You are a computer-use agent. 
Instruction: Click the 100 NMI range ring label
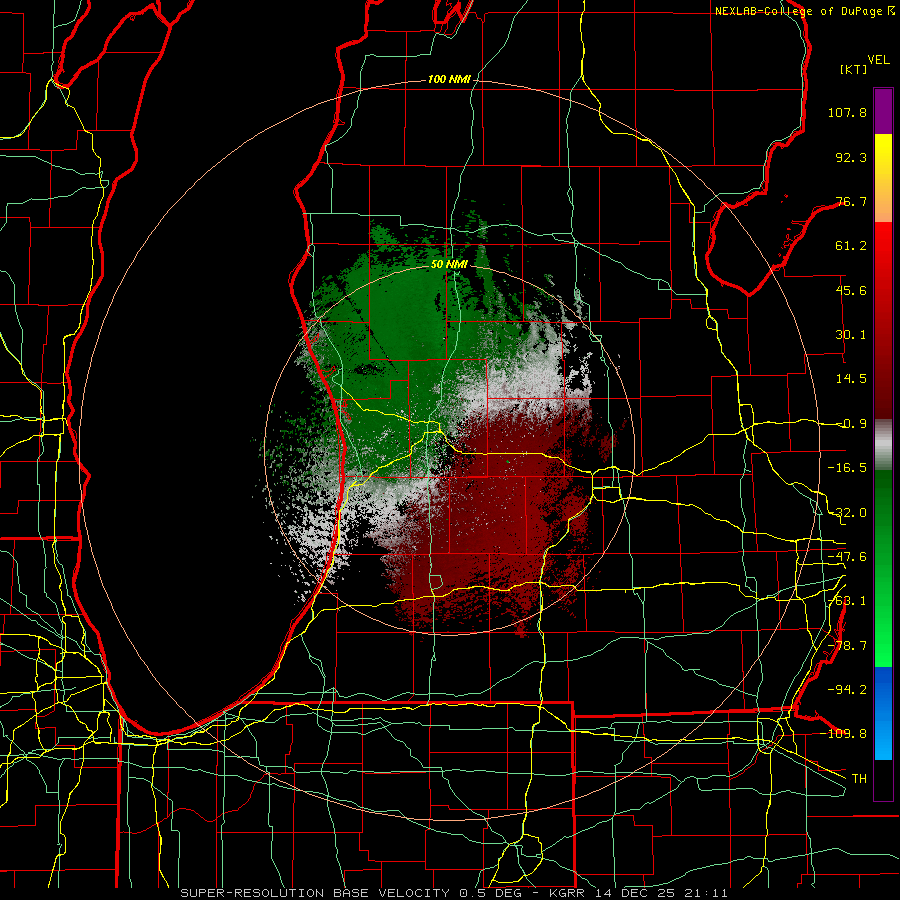[449, 79]
